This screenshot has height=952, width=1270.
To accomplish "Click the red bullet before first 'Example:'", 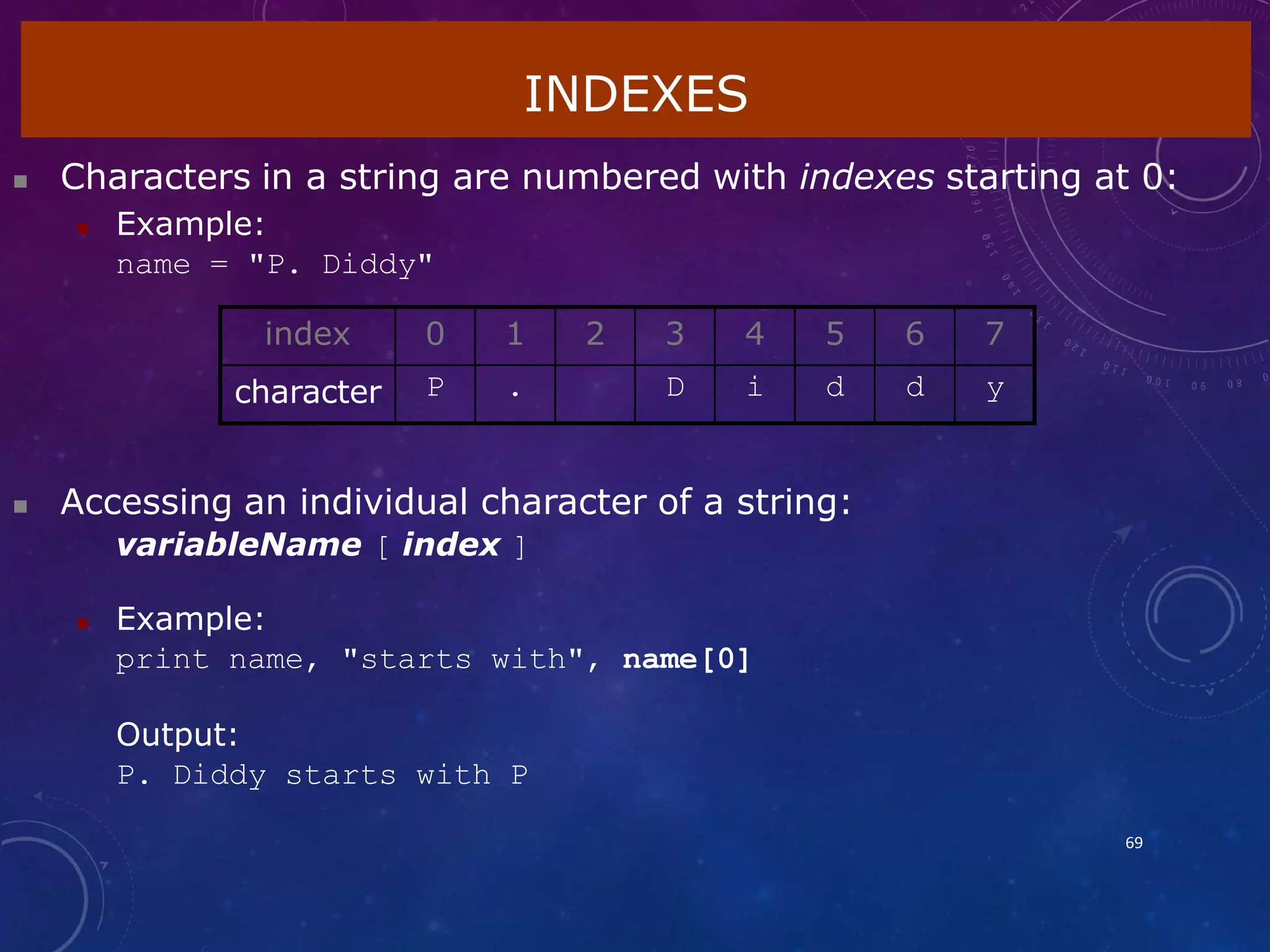I will coord(83,229).
